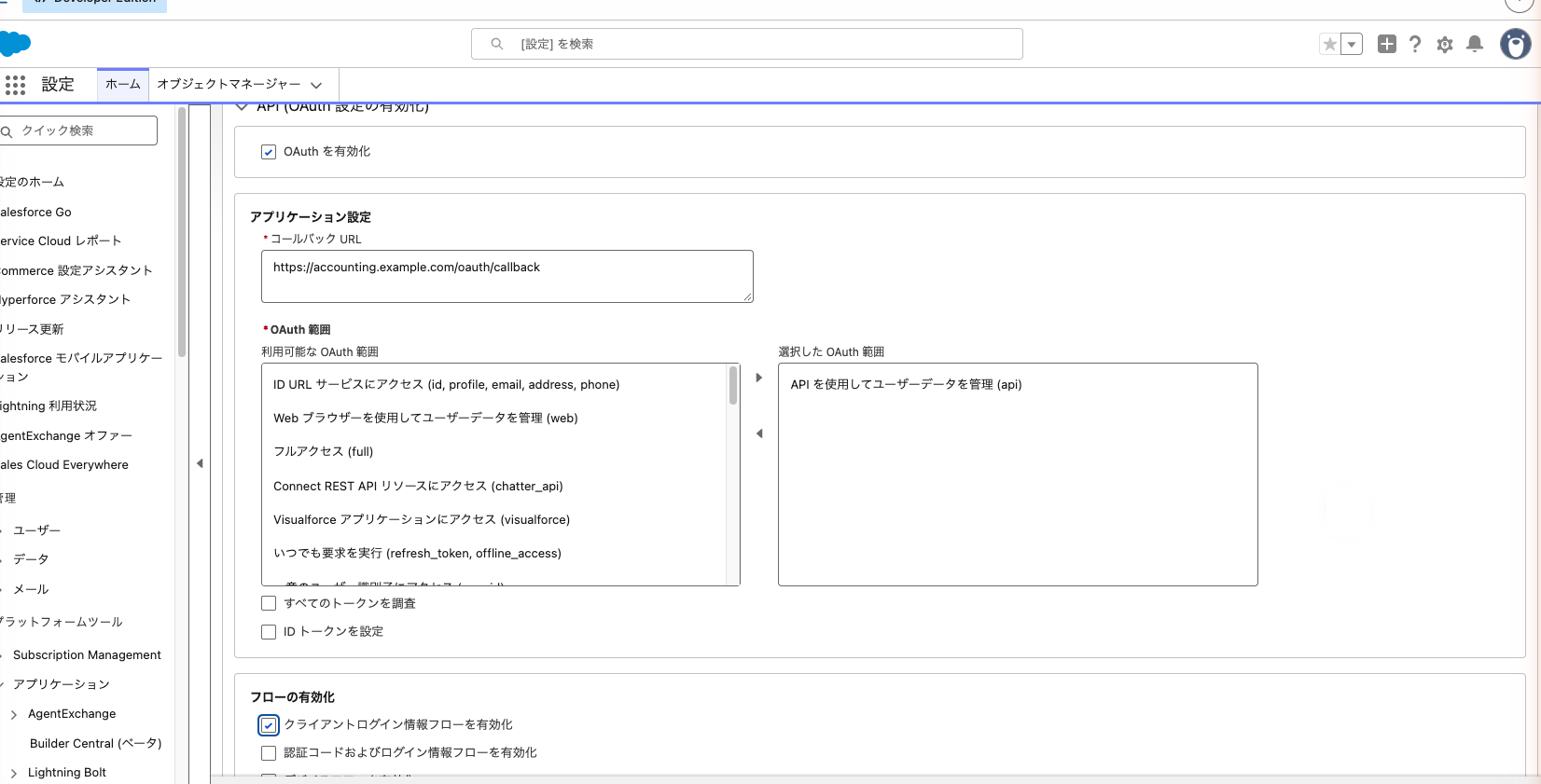
Task: Open the help question mark icon
Action: 1415,44
